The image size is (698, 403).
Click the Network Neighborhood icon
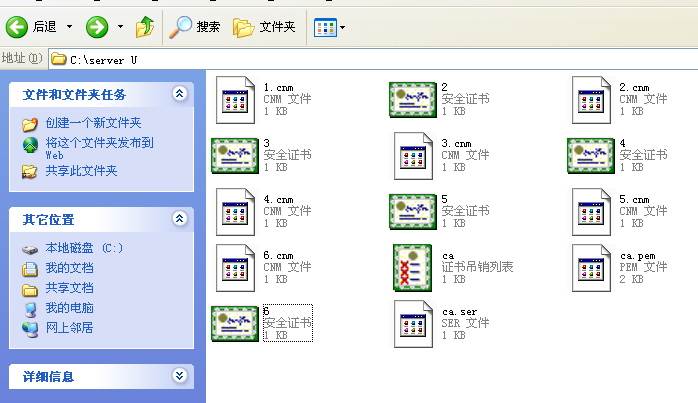30,329
